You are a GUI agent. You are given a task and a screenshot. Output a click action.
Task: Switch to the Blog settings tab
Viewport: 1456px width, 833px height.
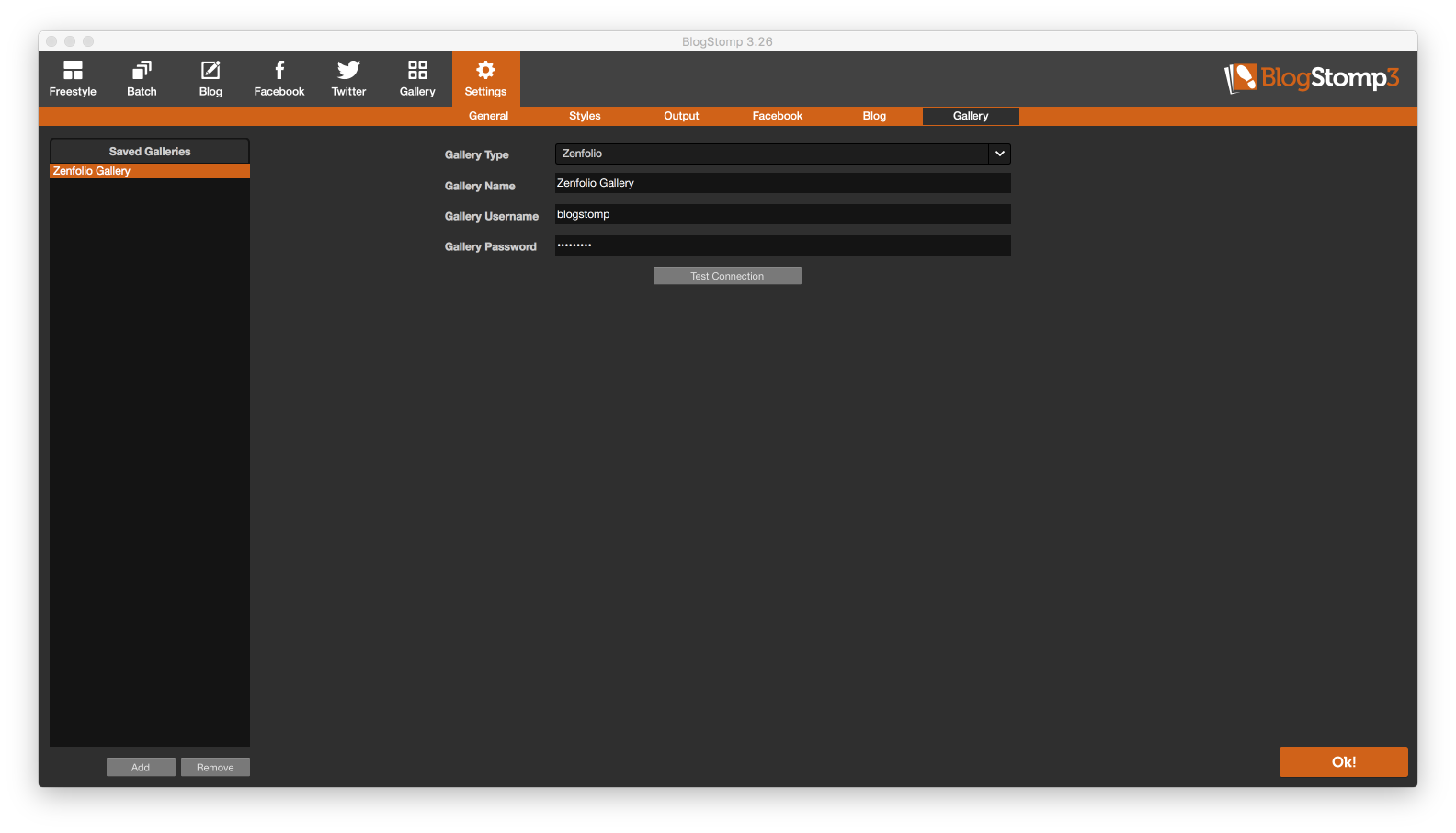(x=874, y=116)
